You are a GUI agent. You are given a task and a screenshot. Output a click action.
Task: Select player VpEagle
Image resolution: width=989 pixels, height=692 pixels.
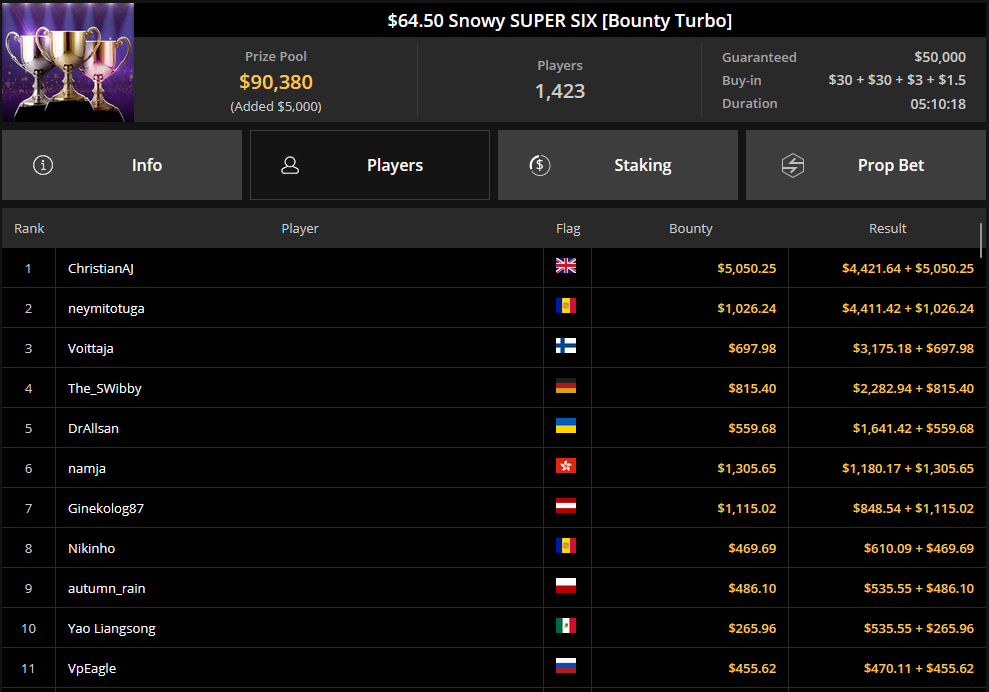(x=92, y=668)
